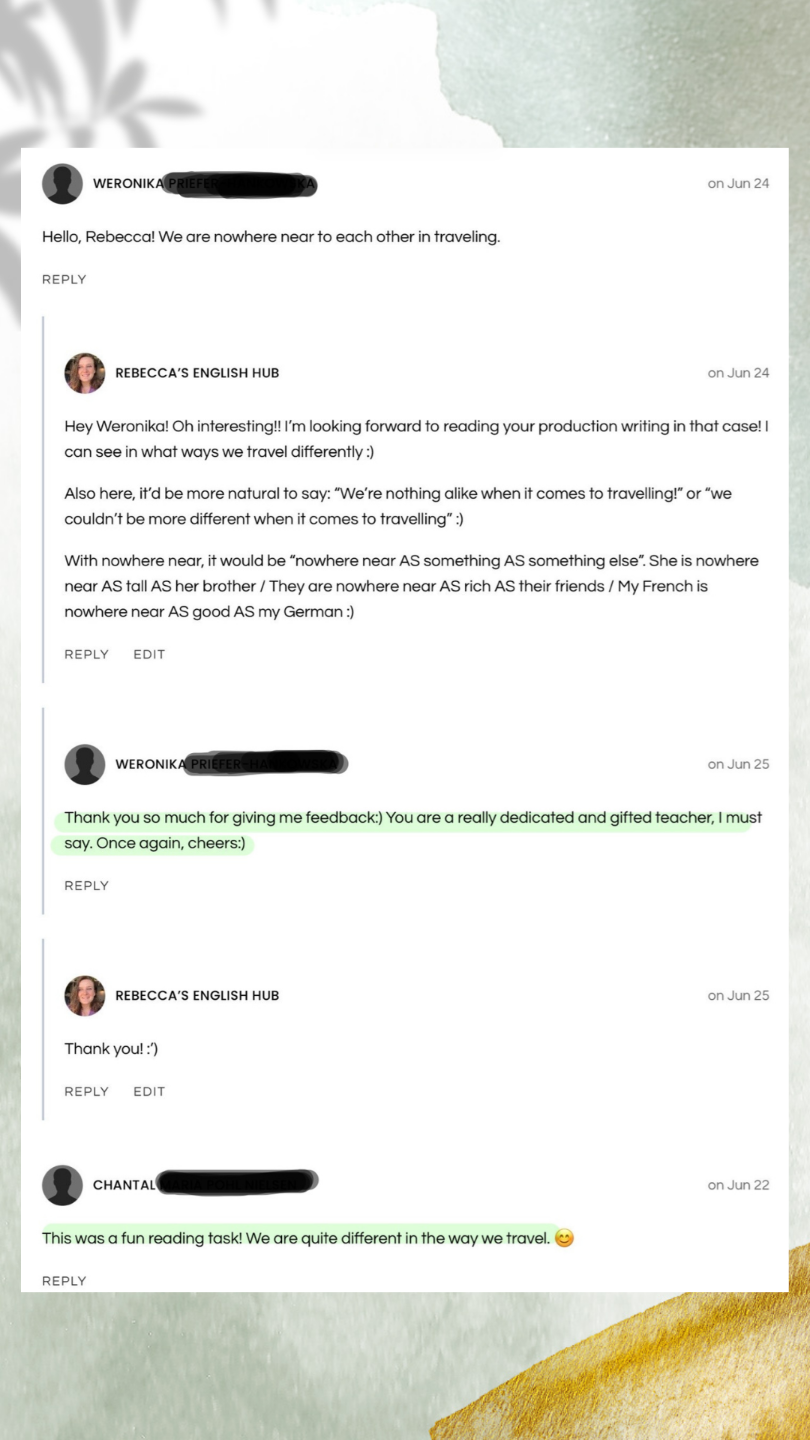The width and height of the screenshot is (810, 1440).
Task: Open Rebecca's English Hub name on Jun 24
Action: click(197, 373)
